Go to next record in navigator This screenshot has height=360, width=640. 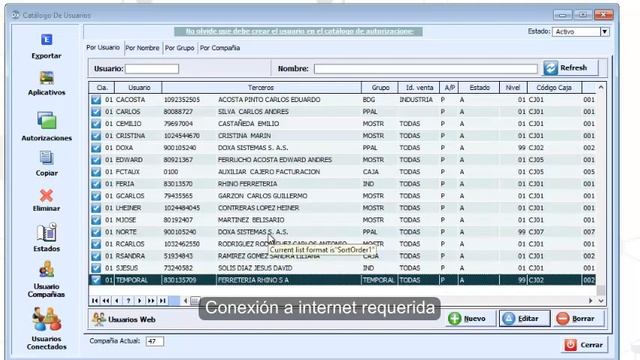[x=140, y=301]
